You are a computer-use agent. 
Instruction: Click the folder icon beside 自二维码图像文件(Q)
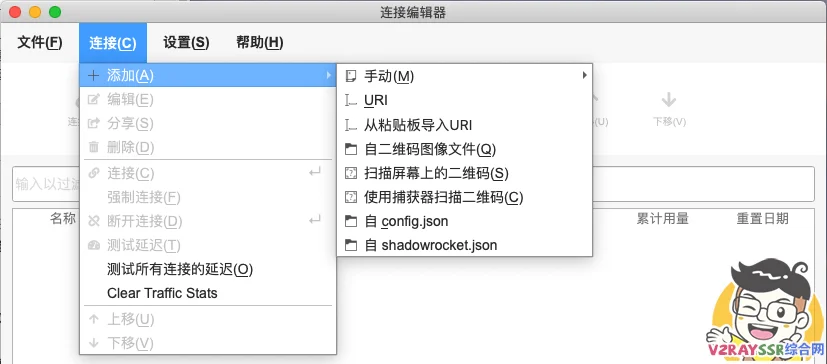350,149
